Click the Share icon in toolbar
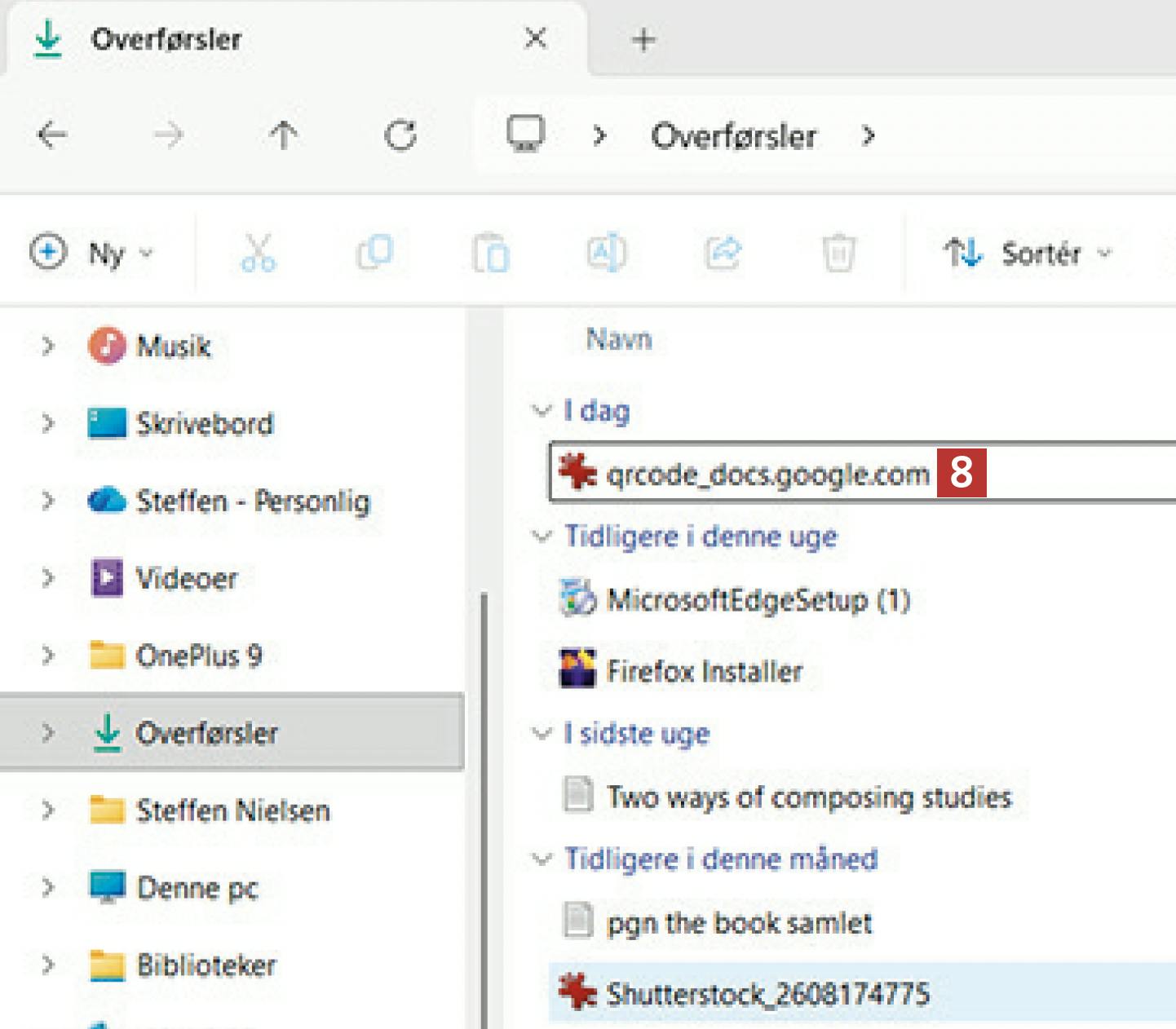Screen dimensions: 1176x1029 [x=723, y=253]
